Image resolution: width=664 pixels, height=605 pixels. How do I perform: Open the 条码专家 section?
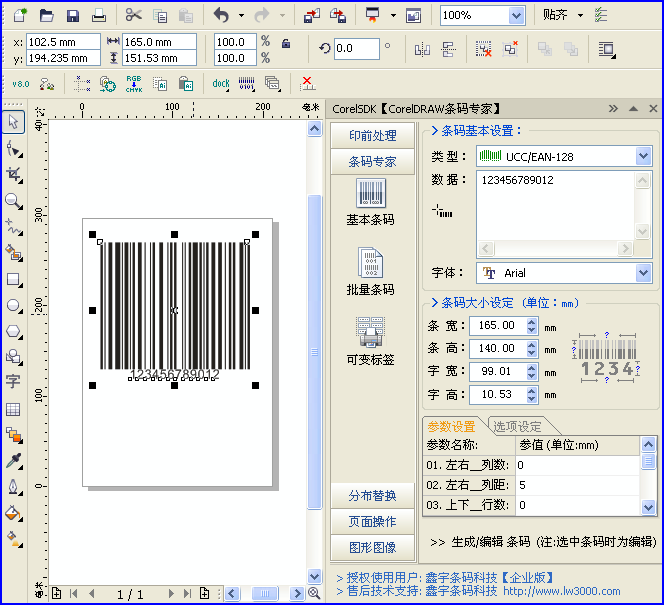[x=373, y=161]
